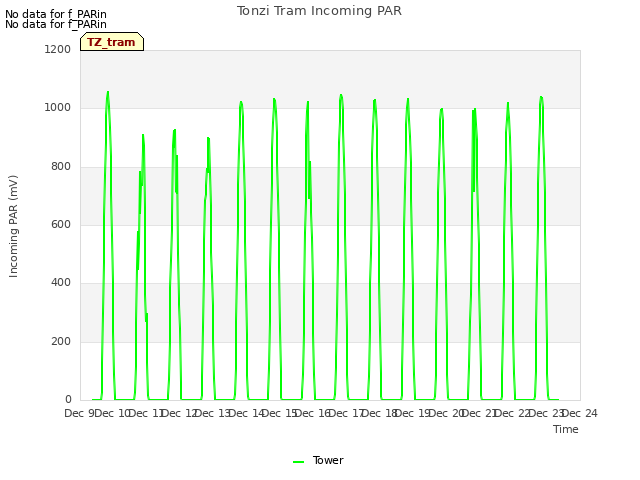This screenshot has width=640, height=480.
Task: Click the Tower legend label
Action: [328, 460]
